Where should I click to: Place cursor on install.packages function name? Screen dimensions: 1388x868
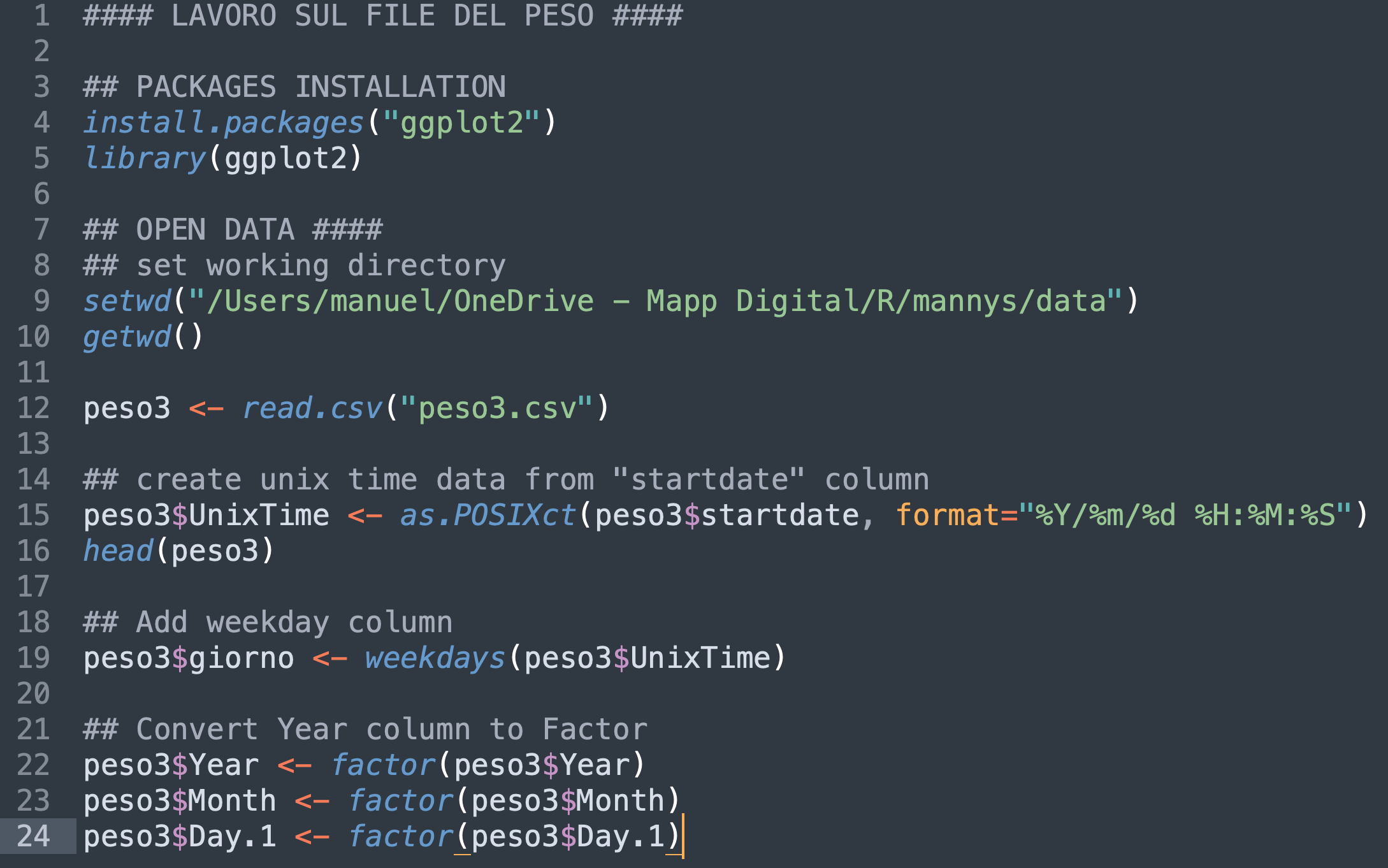(224, 122)
